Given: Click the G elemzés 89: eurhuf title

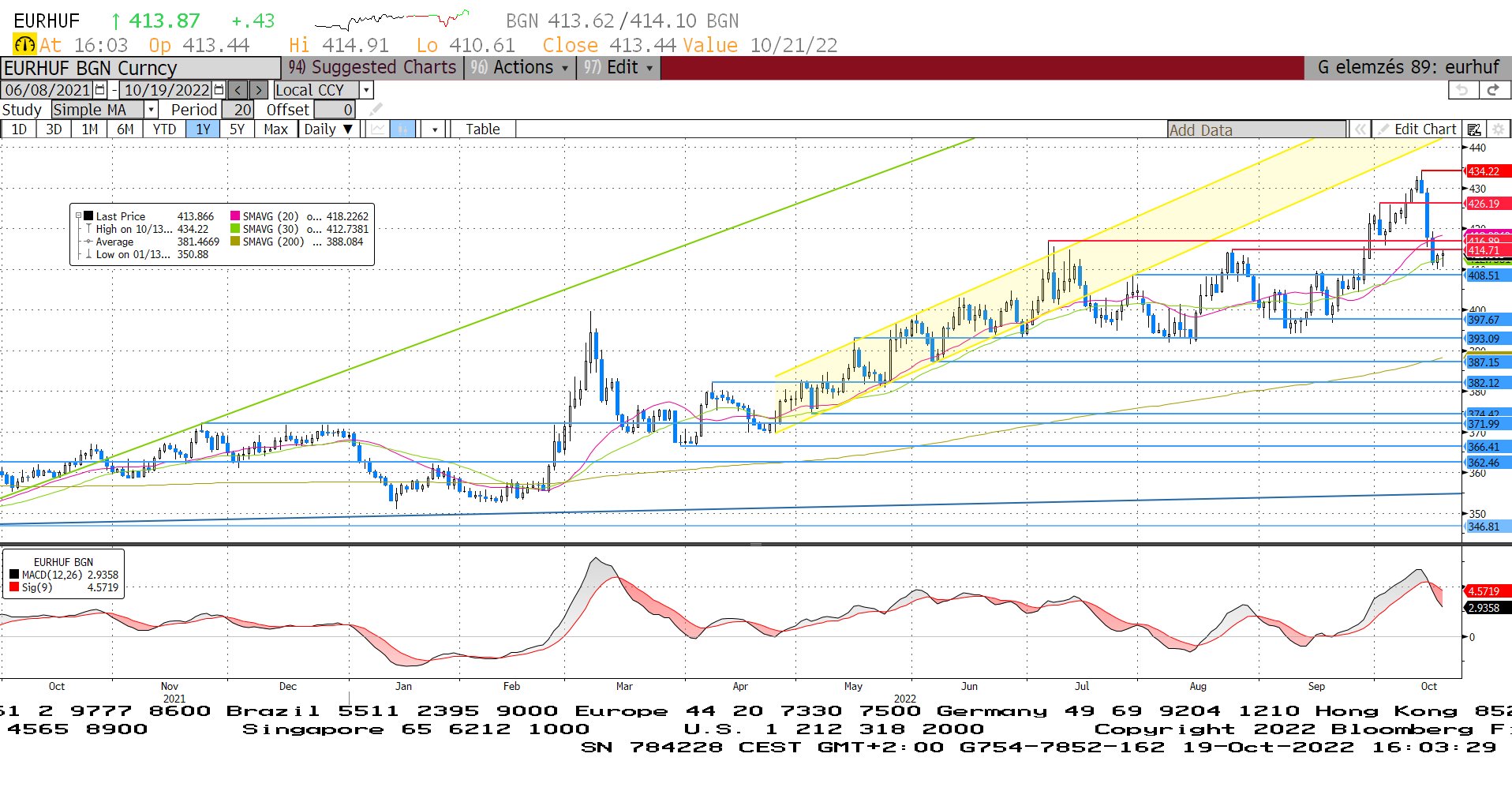Looking at the screenshot, I should tap(1408, 68).
